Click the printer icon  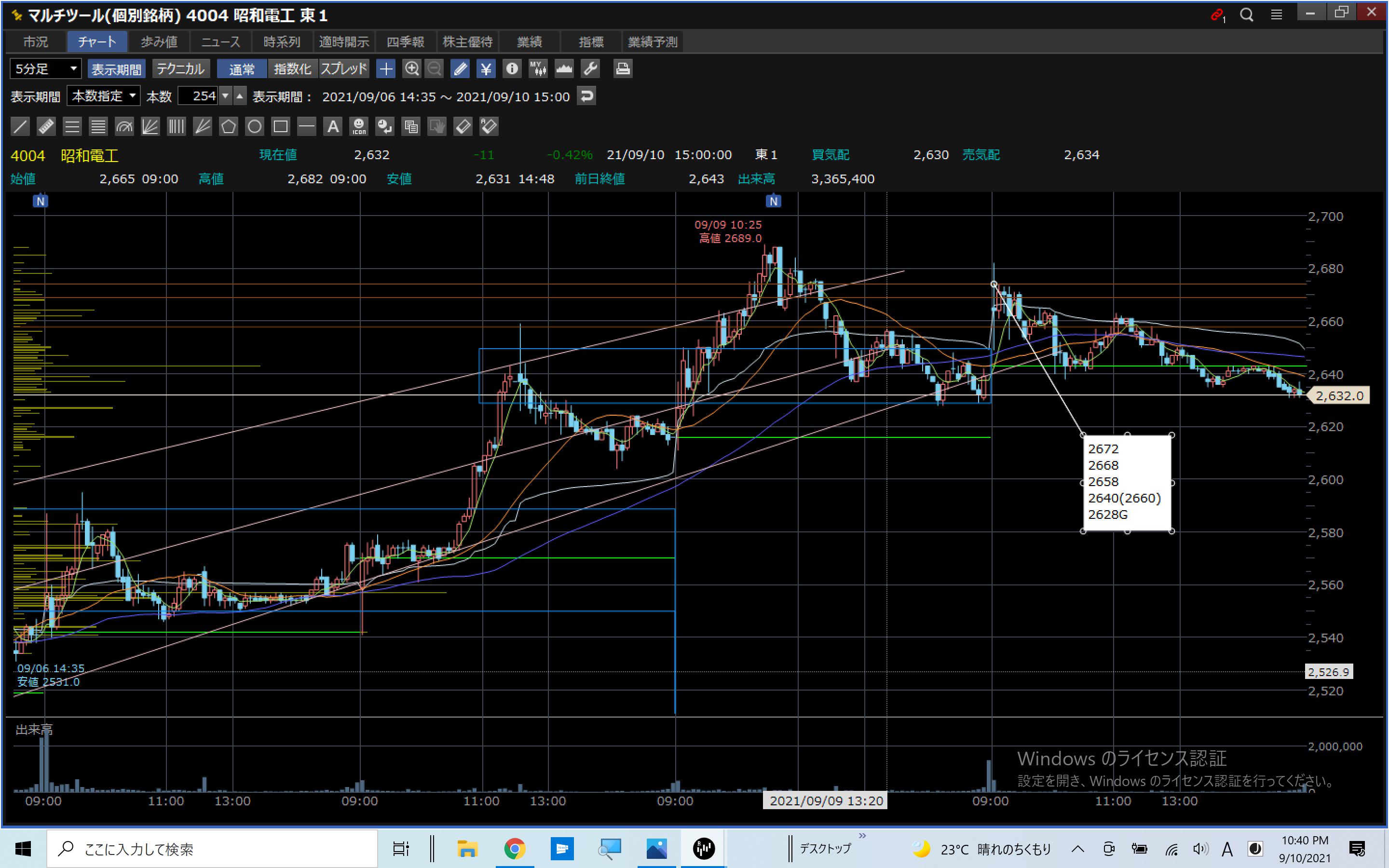coord(623,69)
